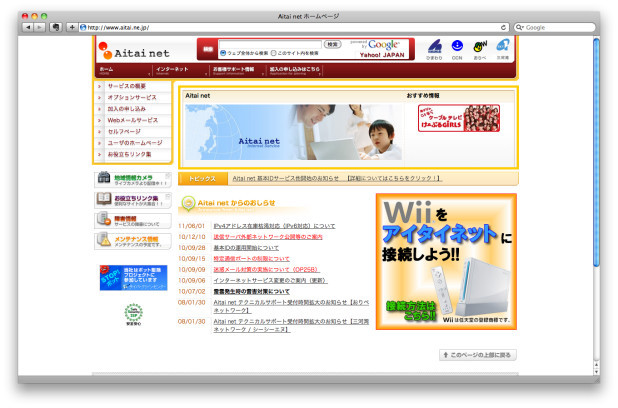The height and width of the screenshot is (408, 618).
Task: Click the 障害情報 server icon banner
Action: [x=133, y=221]
